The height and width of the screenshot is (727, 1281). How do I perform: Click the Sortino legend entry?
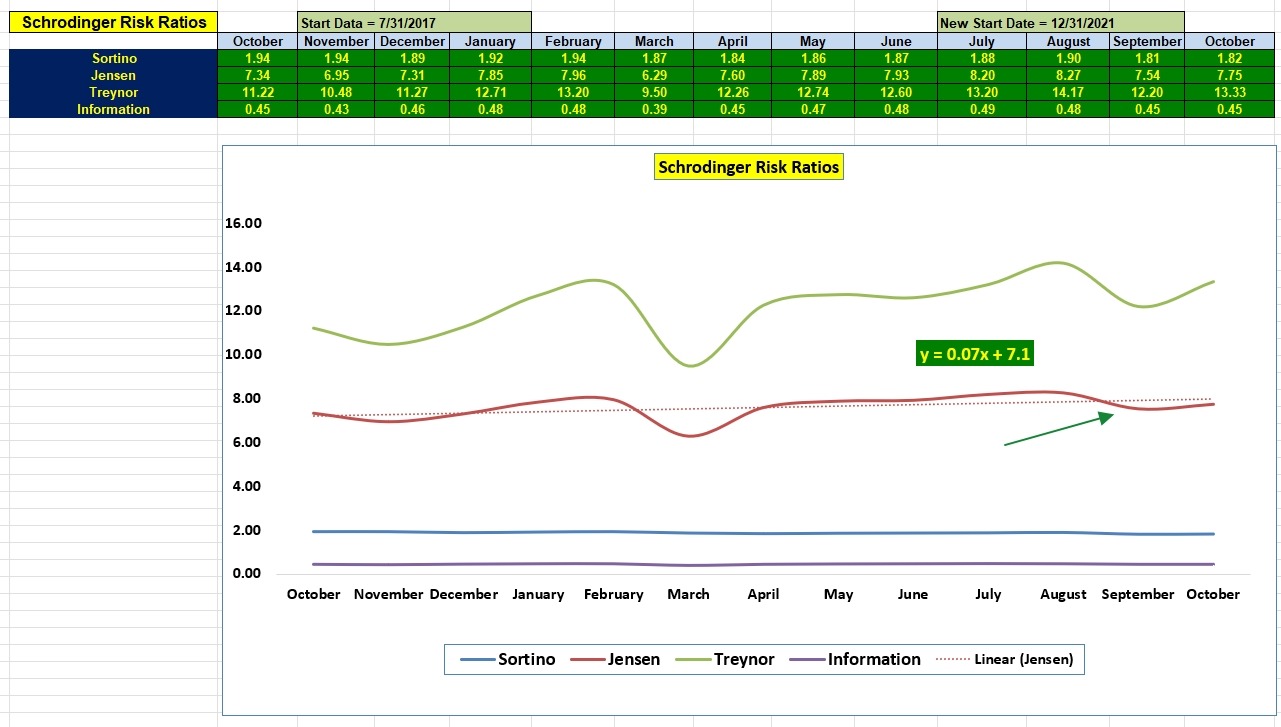pyautogui.click(x=508, y=659)
